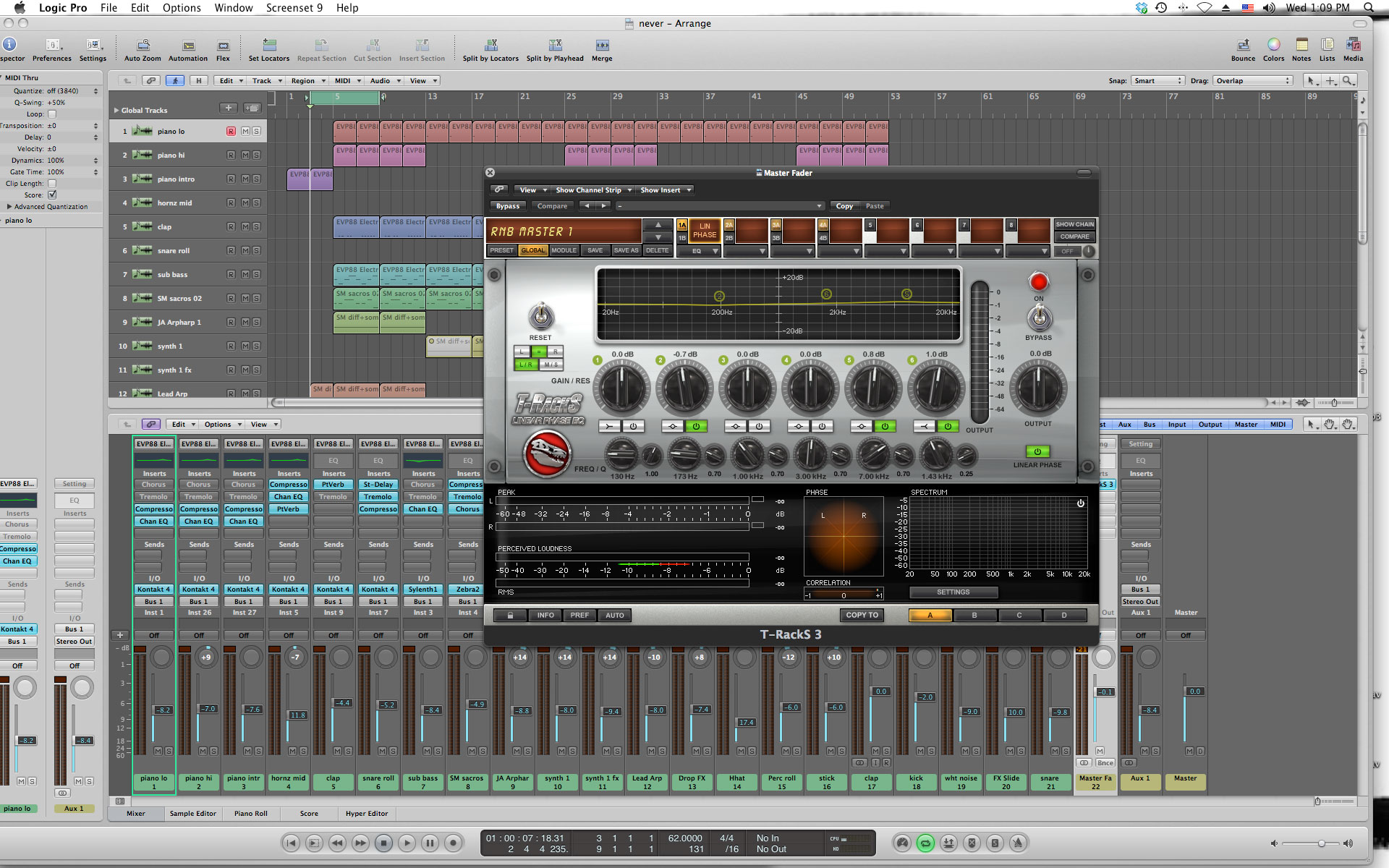Switch to the Piano Roll tab
The height and width of the screenshot is (868, 1389).
point(250,814)
